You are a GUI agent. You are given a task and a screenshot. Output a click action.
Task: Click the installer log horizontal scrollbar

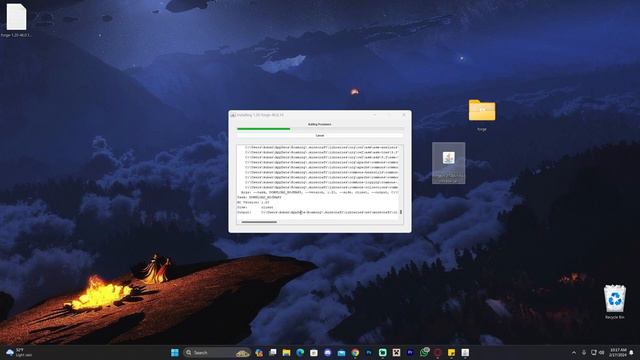(x=259, y=222)
